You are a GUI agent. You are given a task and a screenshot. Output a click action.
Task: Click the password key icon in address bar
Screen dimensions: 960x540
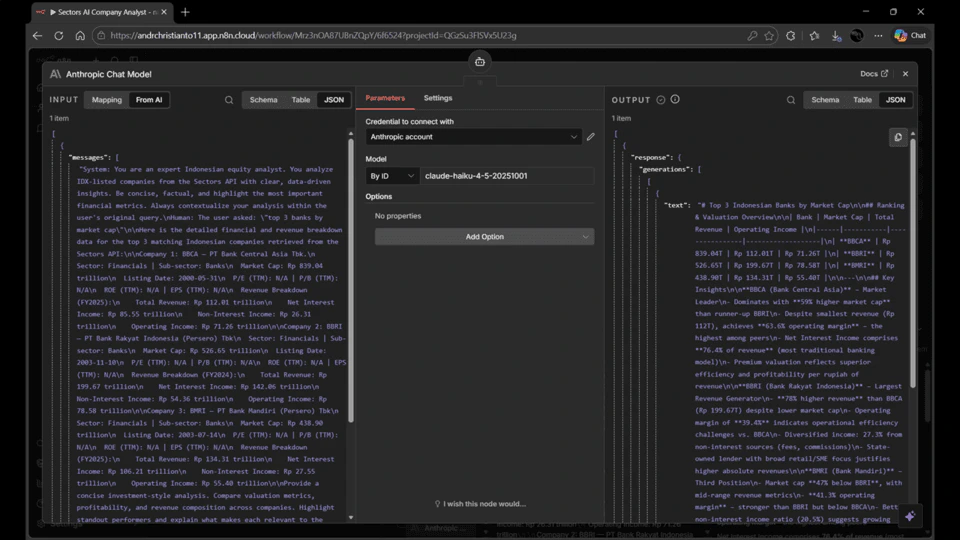(752, 36)
